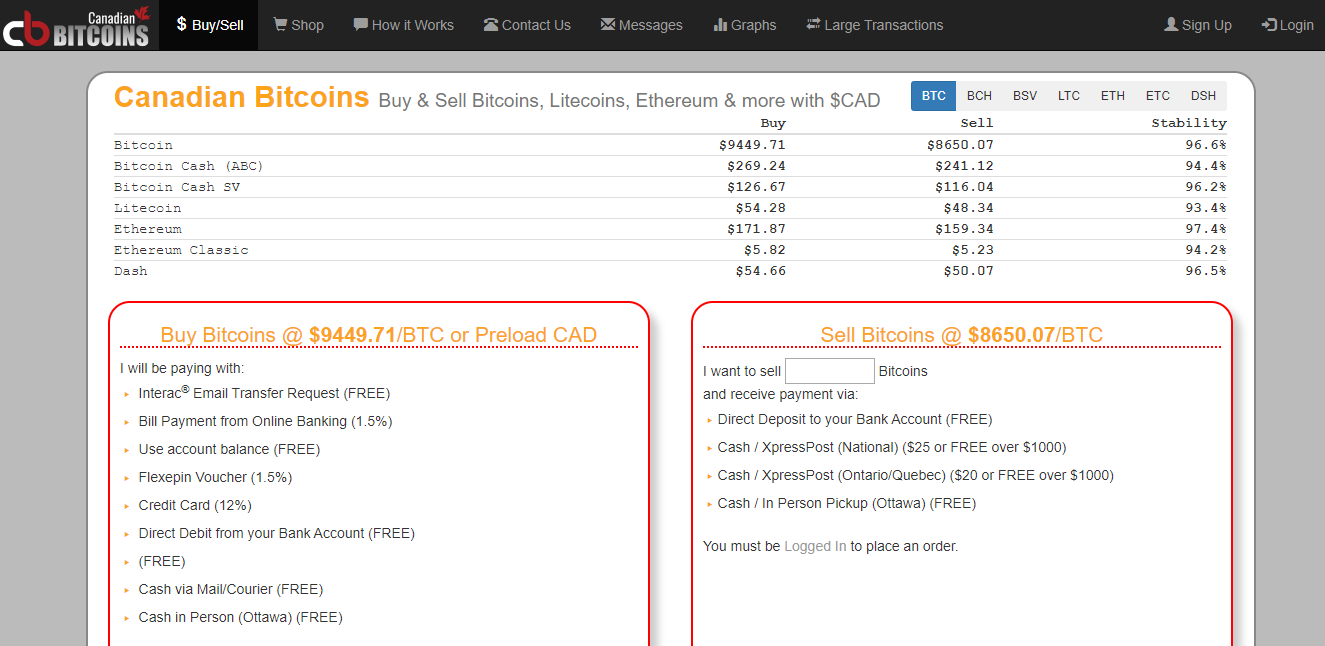Click the Bitcoin Cash (ABC) row name
The image size is (1325, 646).
pyautogui.click(x=189, y=166)
